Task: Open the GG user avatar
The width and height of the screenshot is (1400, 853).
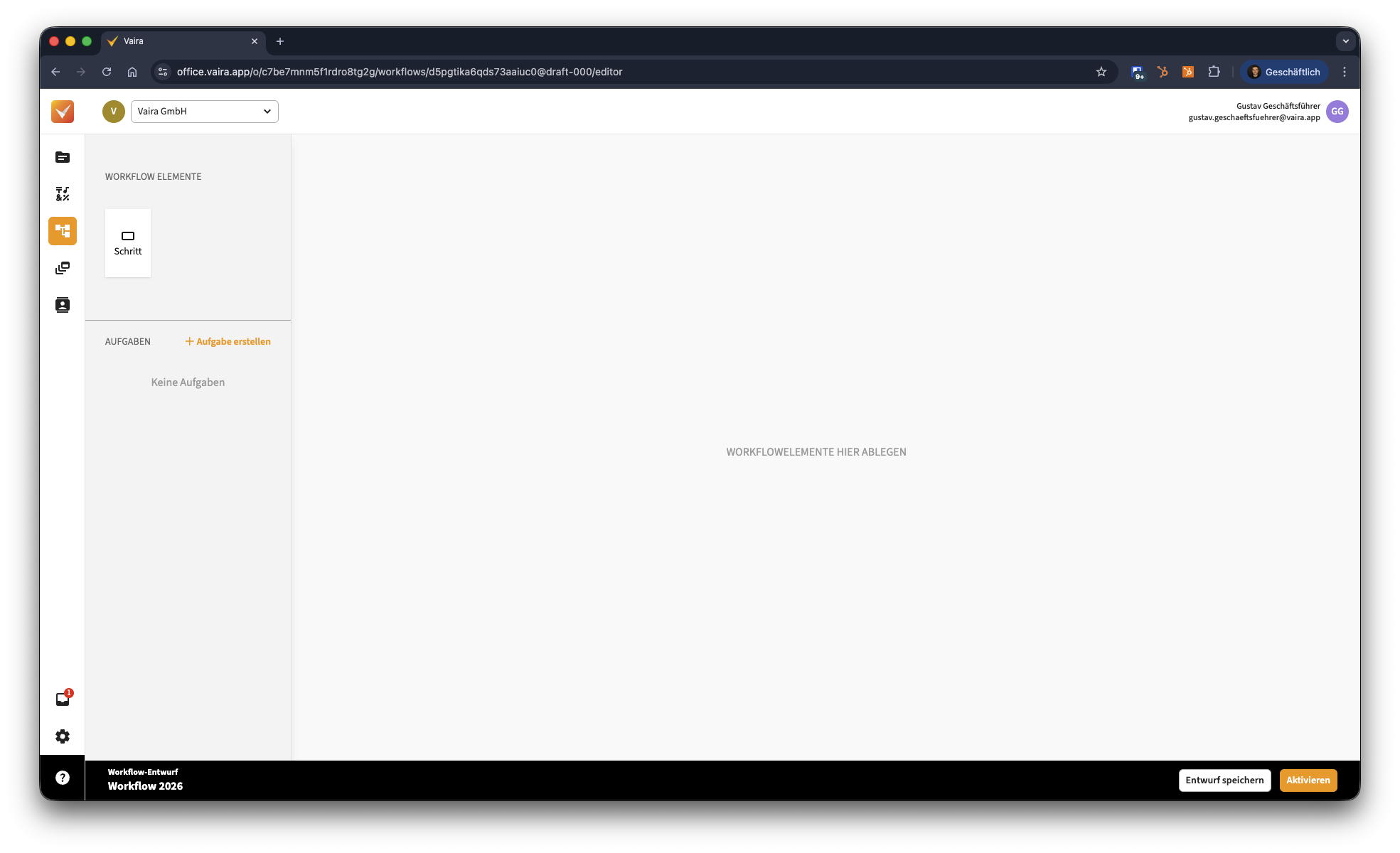Action: coord(1337,112)
